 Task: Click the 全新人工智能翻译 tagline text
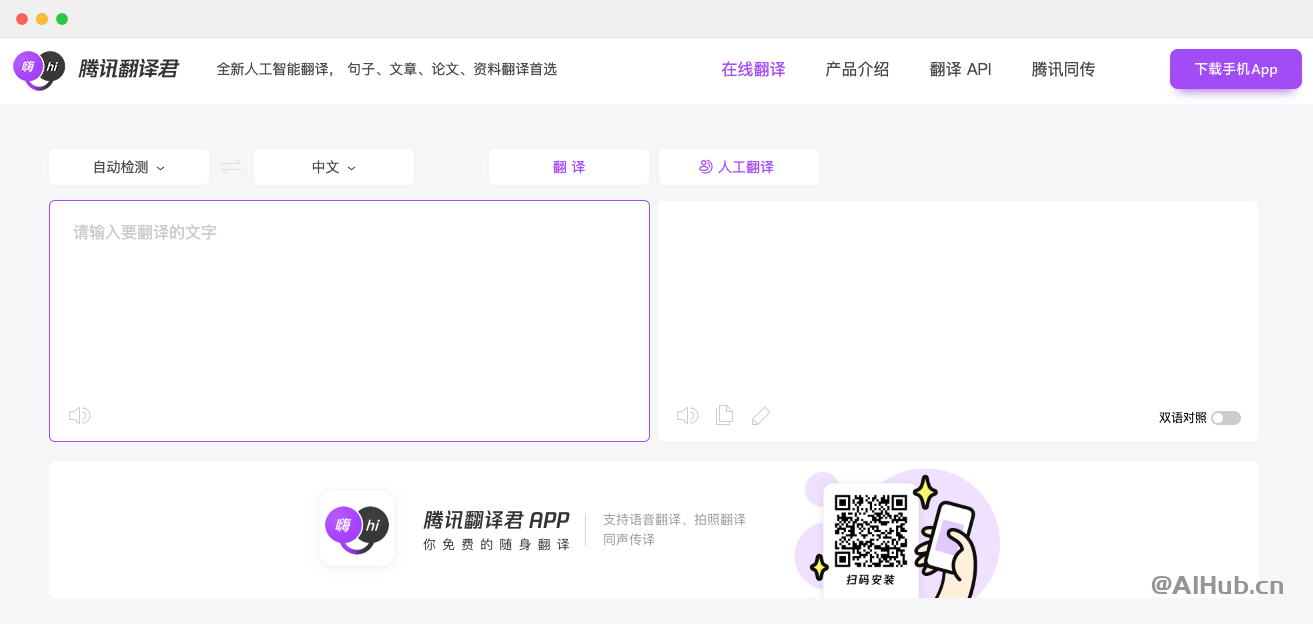pyautogui.click(x=387, y=69)
